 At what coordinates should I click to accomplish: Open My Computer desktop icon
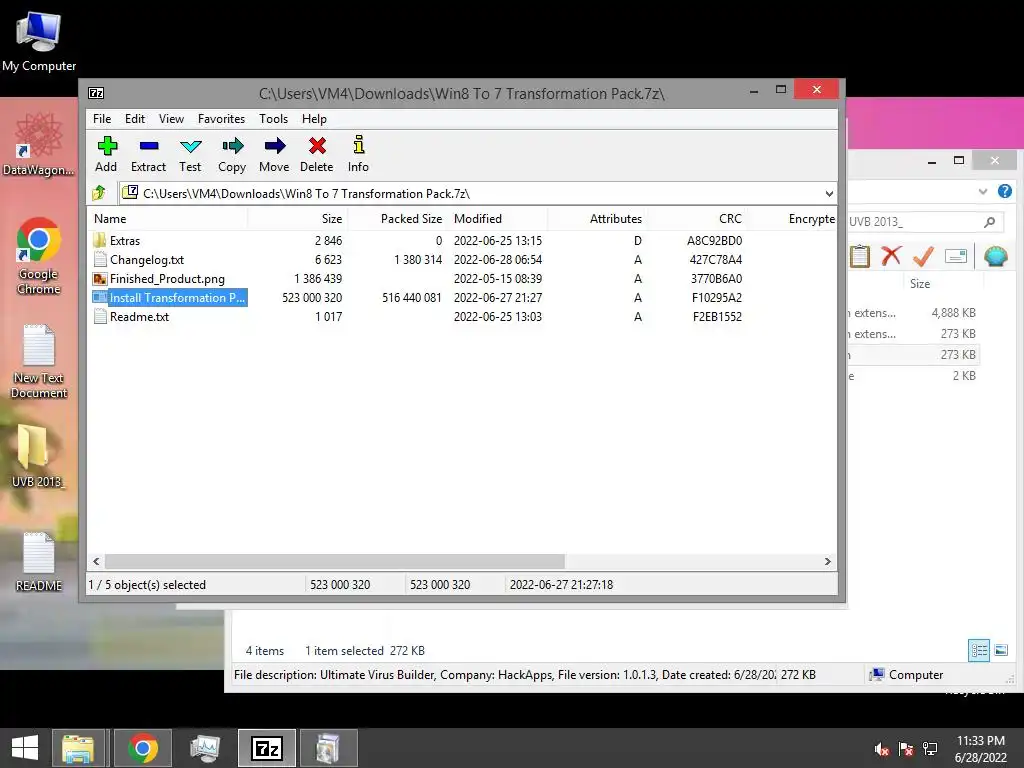[39, 40]
